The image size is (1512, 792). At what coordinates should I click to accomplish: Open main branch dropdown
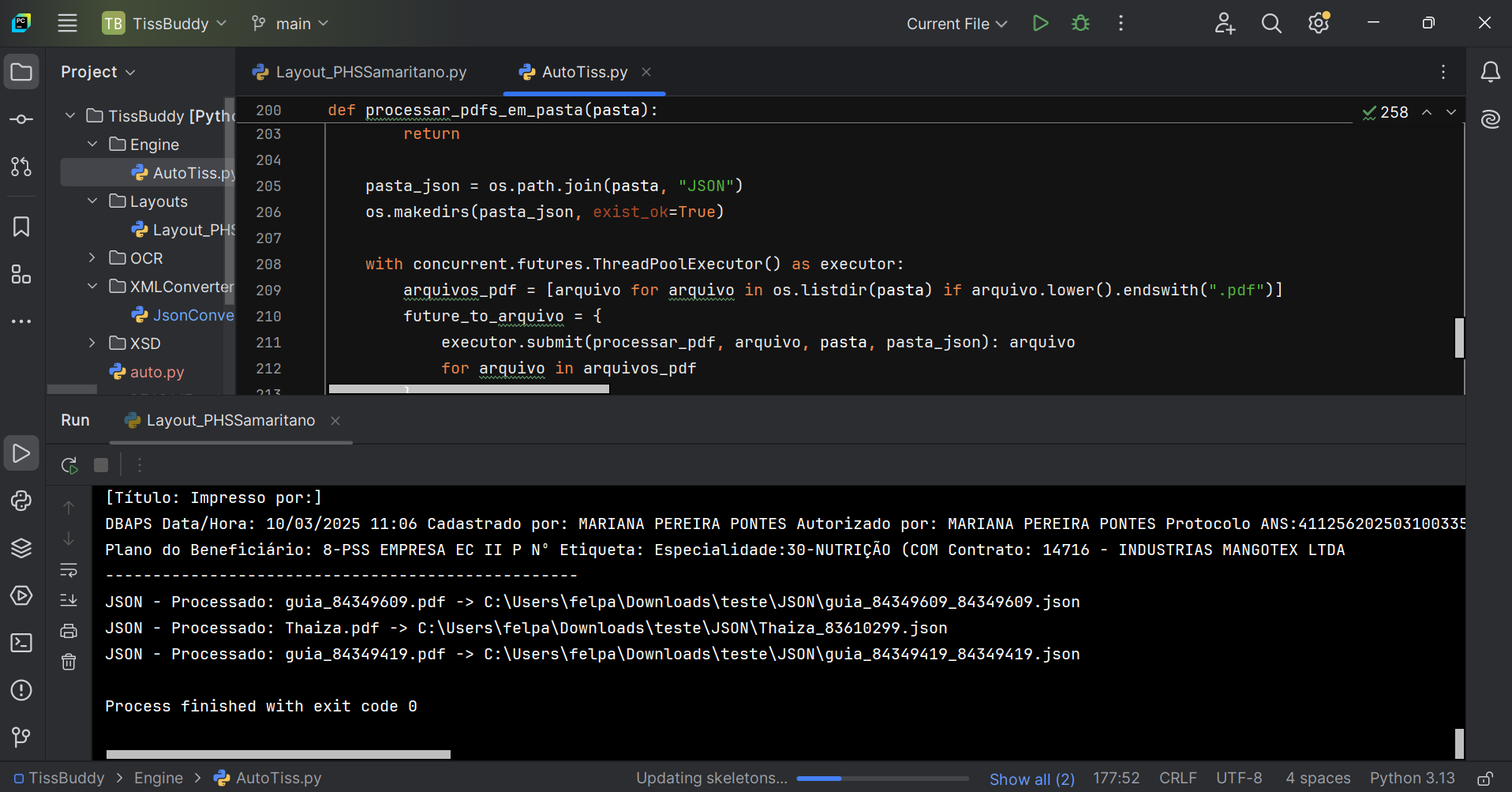290,24
